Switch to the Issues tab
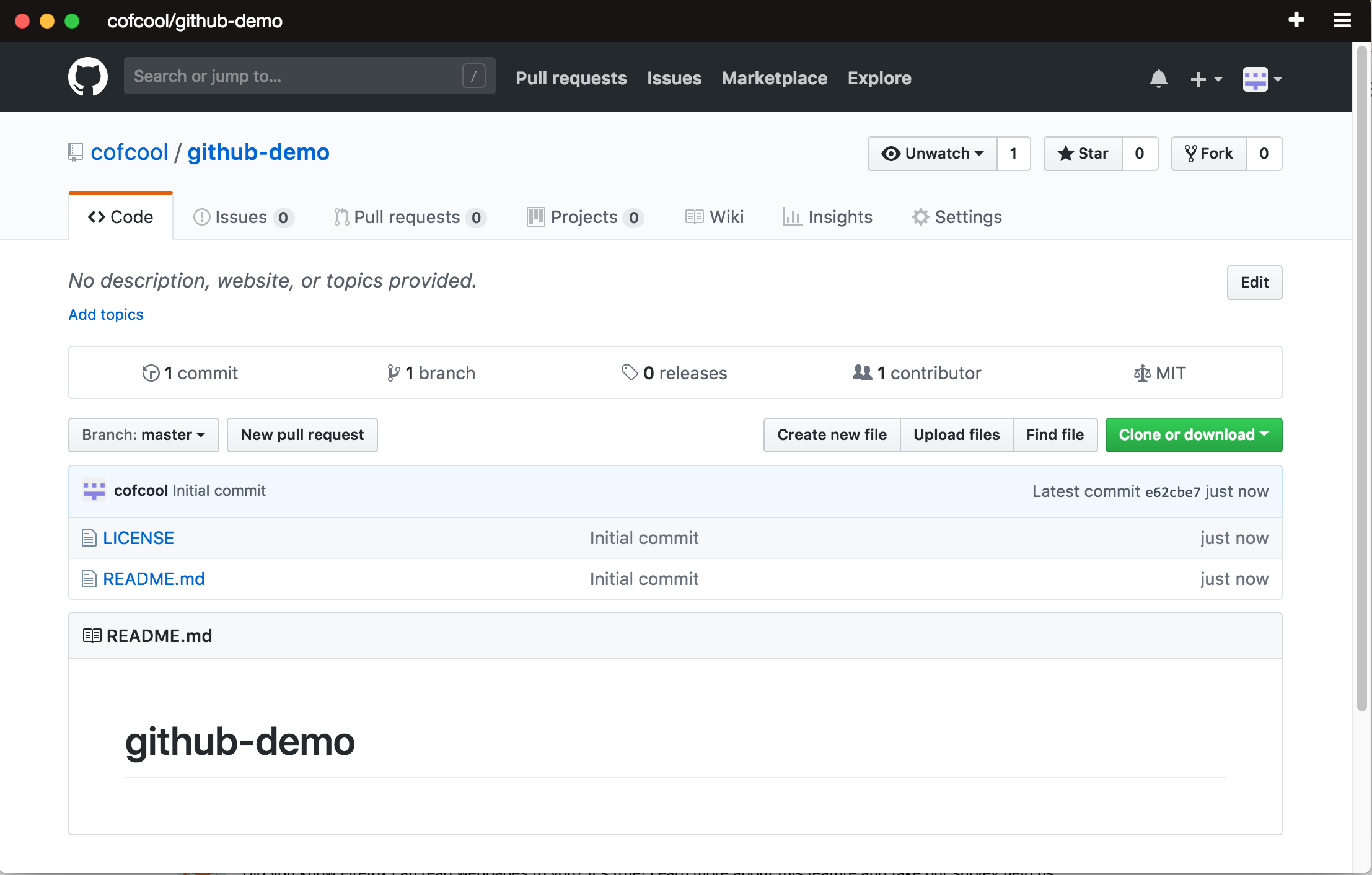 tap(244, 217)
